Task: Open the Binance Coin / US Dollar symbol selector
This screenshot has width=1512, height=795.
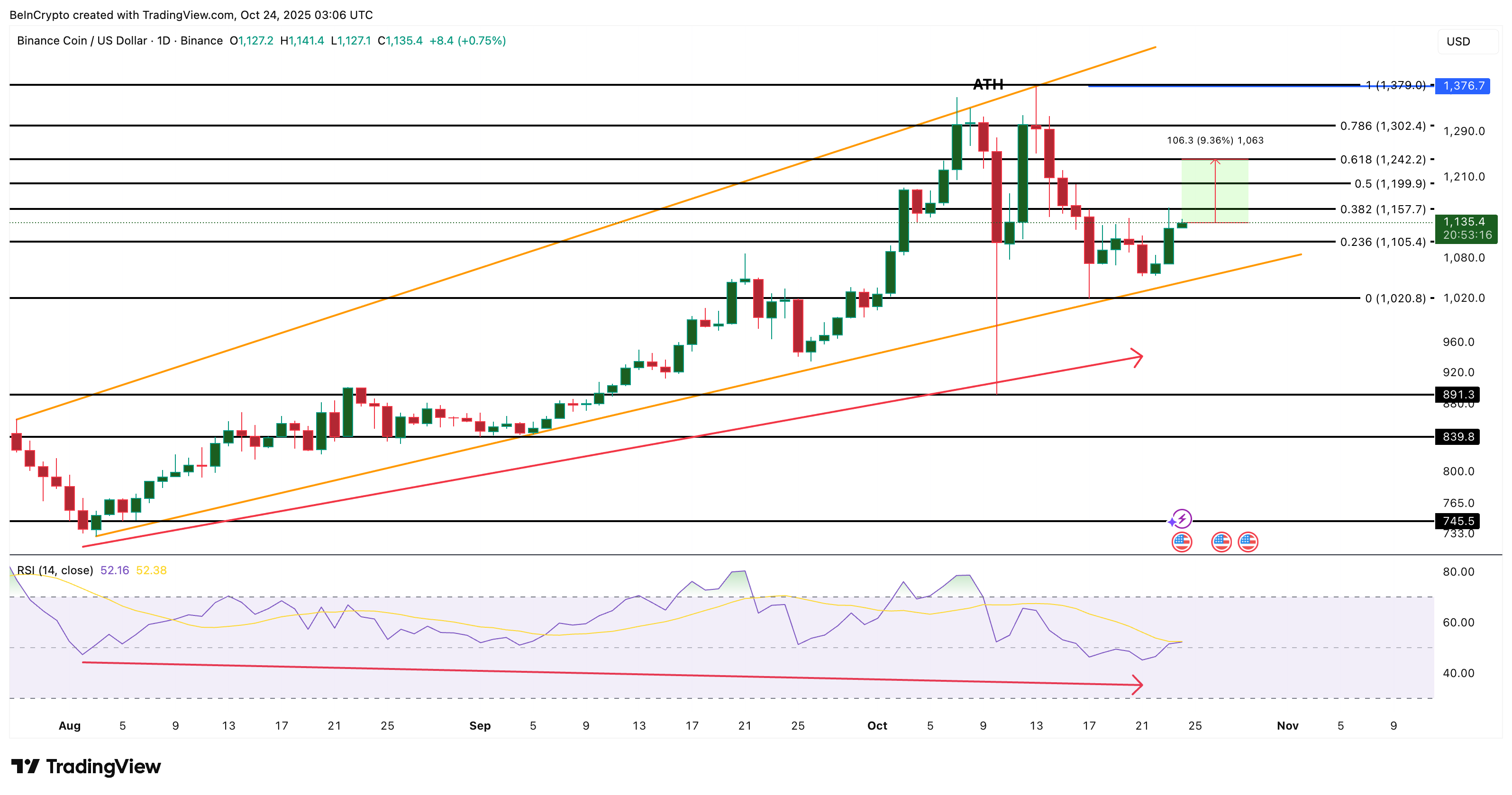Action: pos(82,41)
